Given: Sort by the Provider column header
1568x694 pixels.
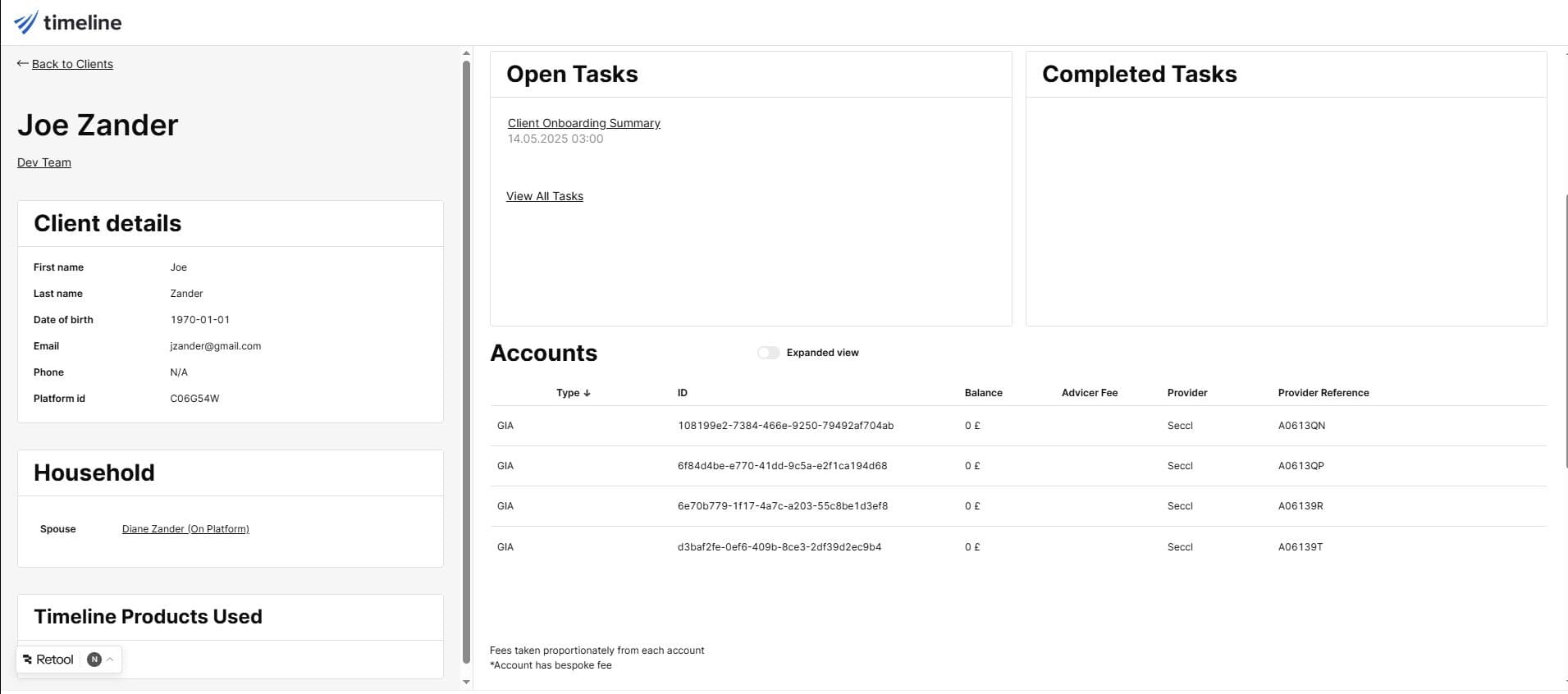Looking at the screenshot, I should (1187, 393).
